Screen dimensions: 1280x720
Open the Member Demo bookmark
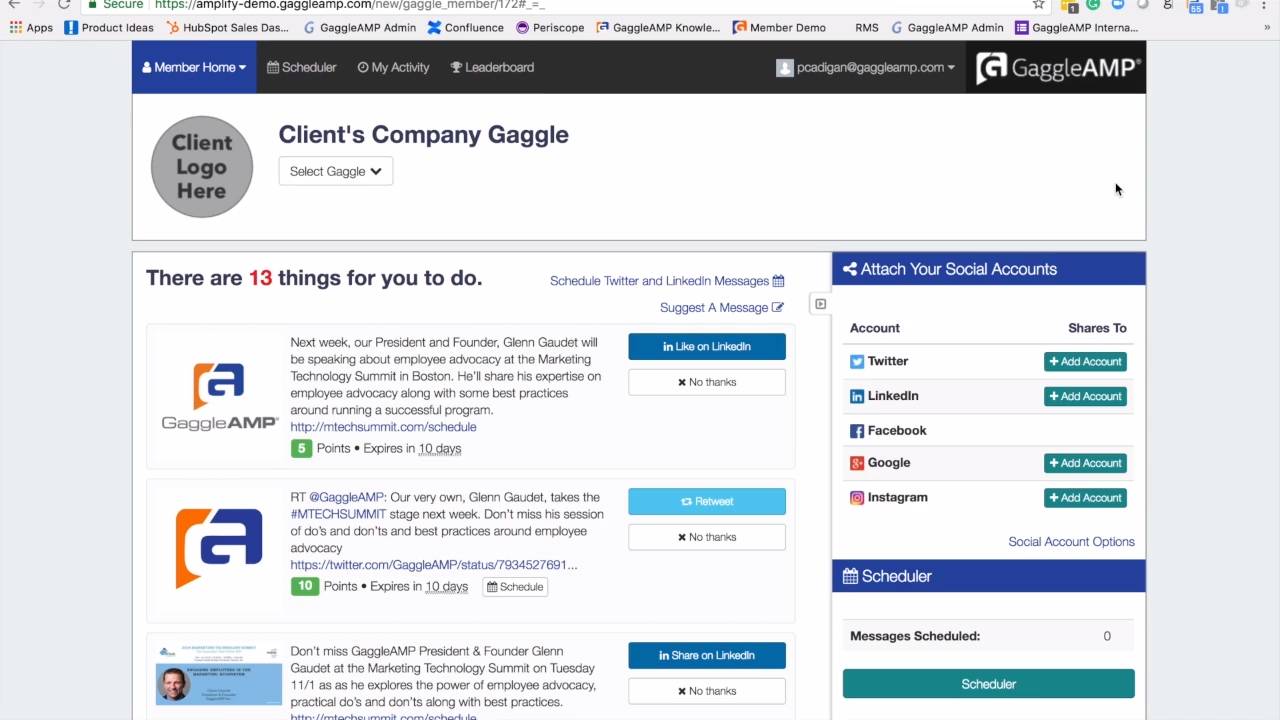click(779, 28)
